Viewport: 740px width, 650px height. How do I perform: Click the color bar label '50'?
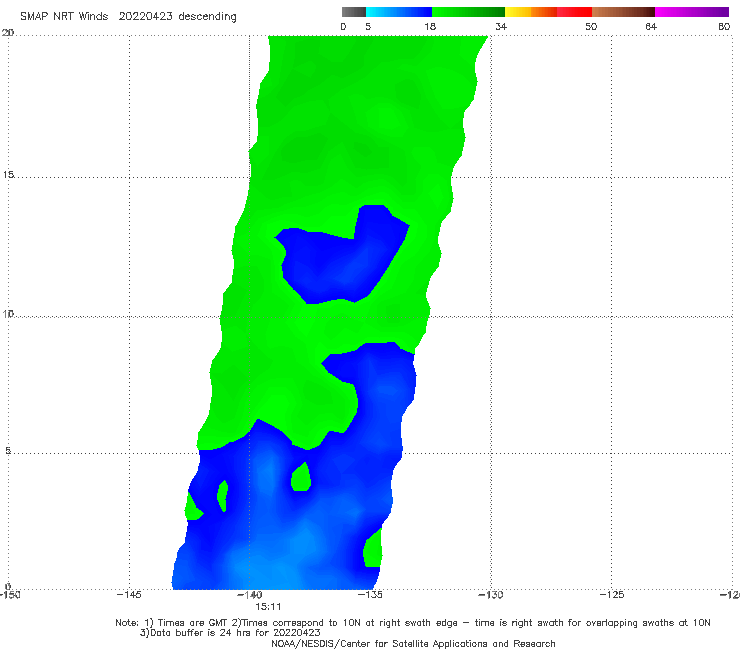591,26
